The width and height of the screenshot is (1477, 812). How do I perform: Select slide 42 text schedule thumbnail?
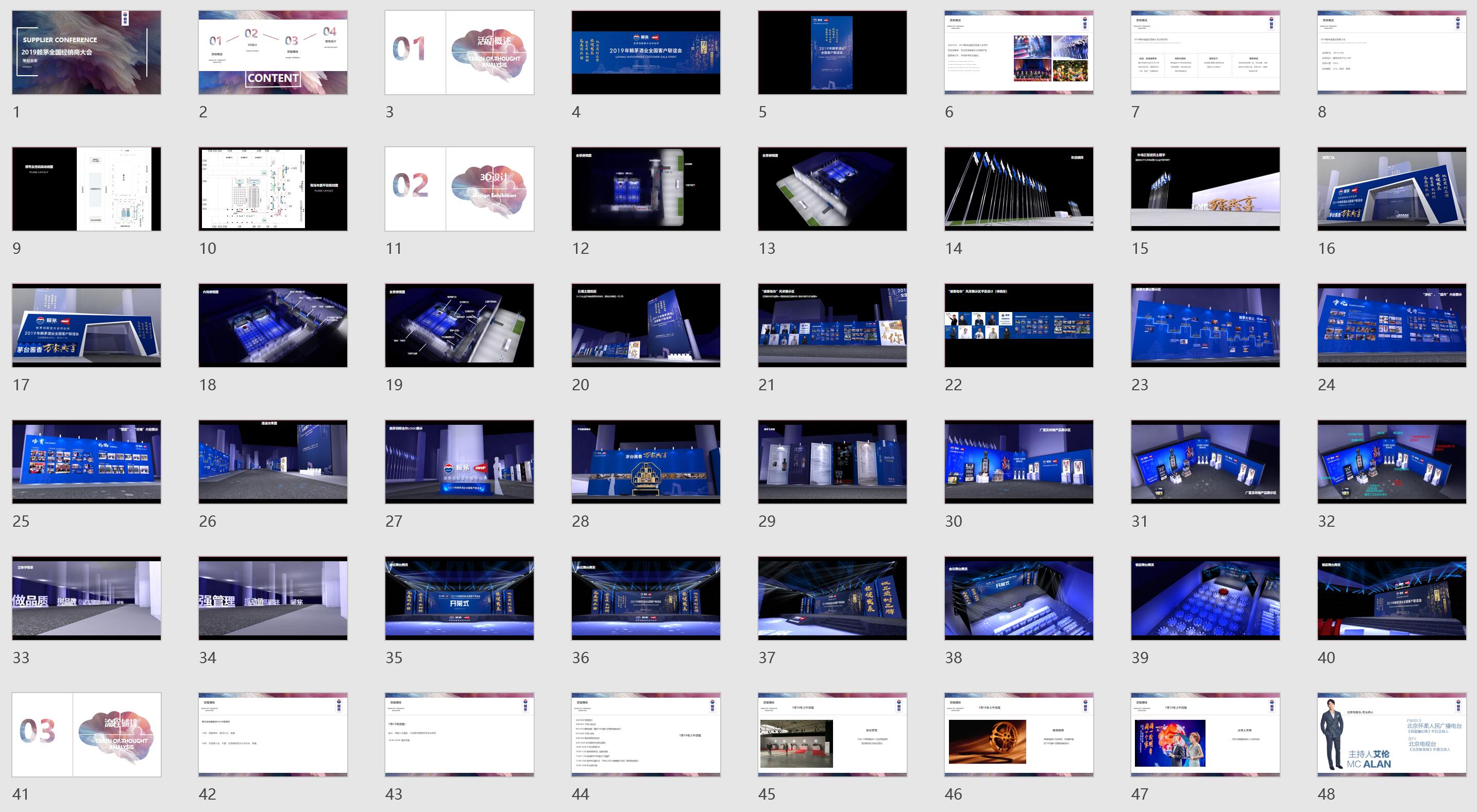click(x=273, y=734)
